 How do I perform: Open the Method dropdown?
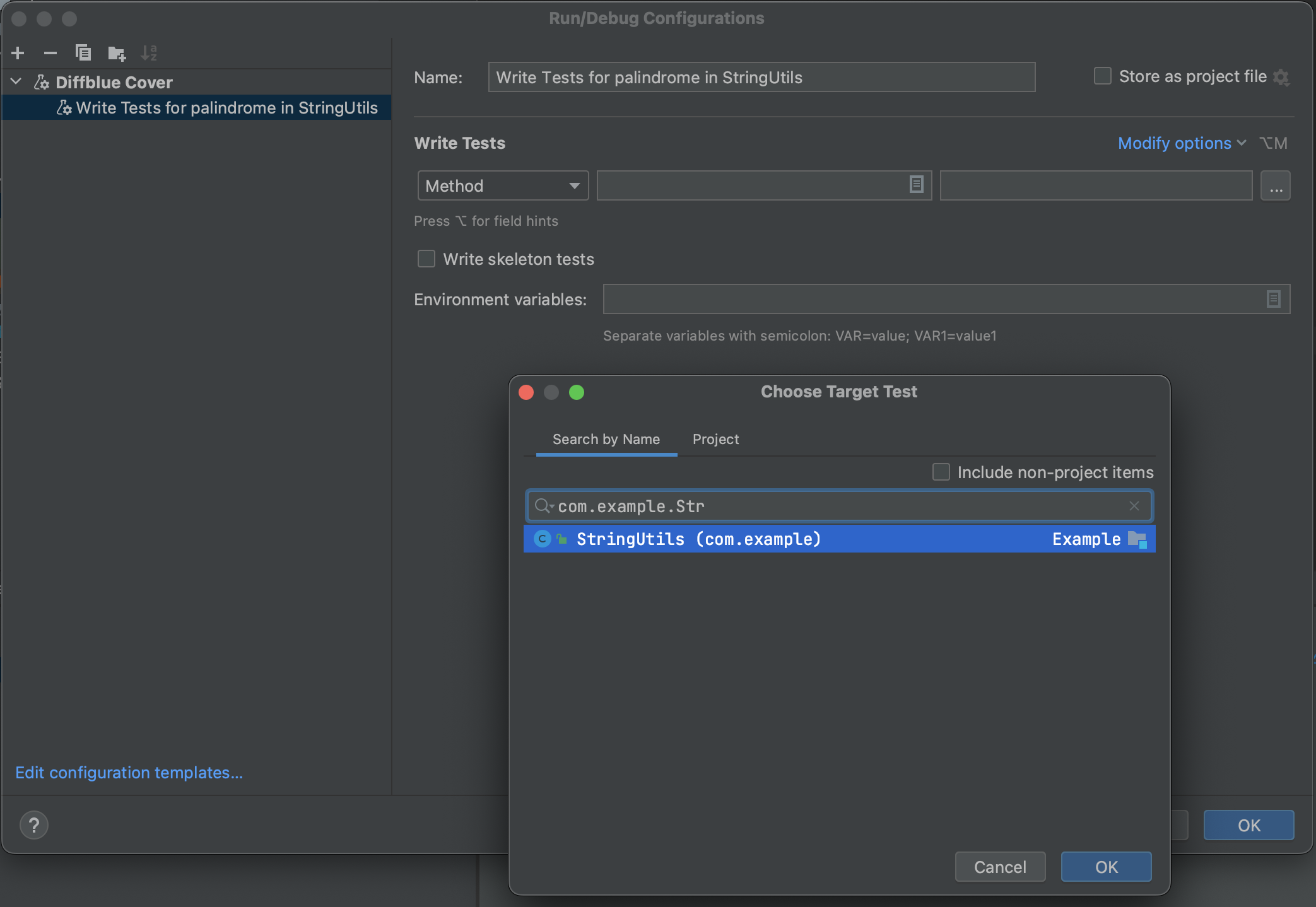[x=502, y=186]
